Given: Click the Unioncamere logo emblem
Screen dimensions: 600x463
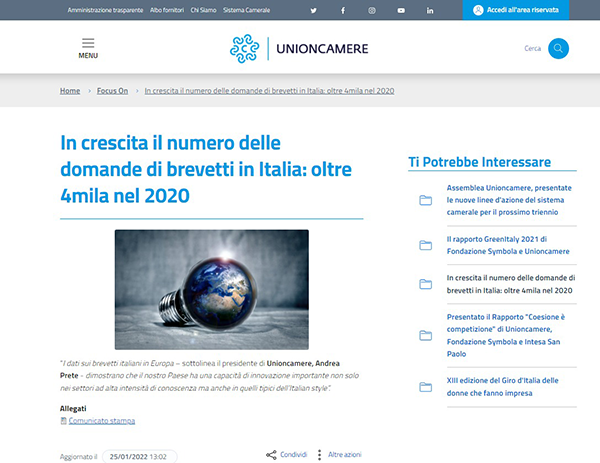Looking at the screenshot, I should [244, 49].
